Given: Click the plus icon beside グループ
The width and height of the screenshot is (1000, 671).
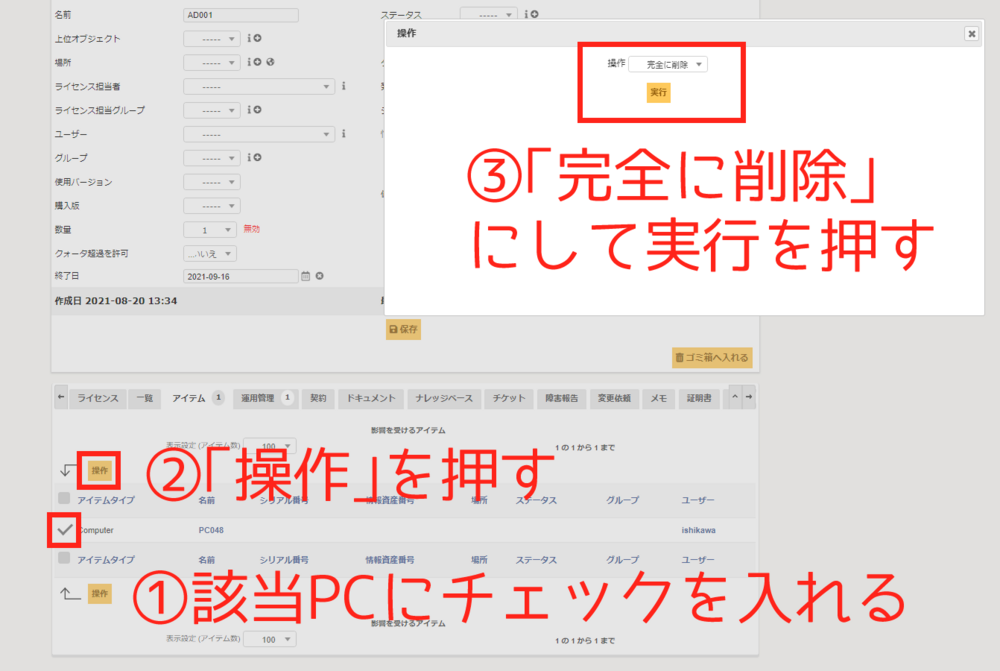Looking at the screenshot, I should coord(257,157).
